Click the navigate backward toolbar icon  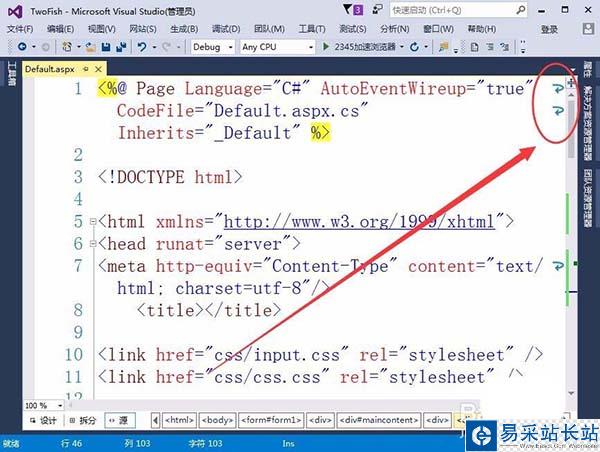click(22, 47)
